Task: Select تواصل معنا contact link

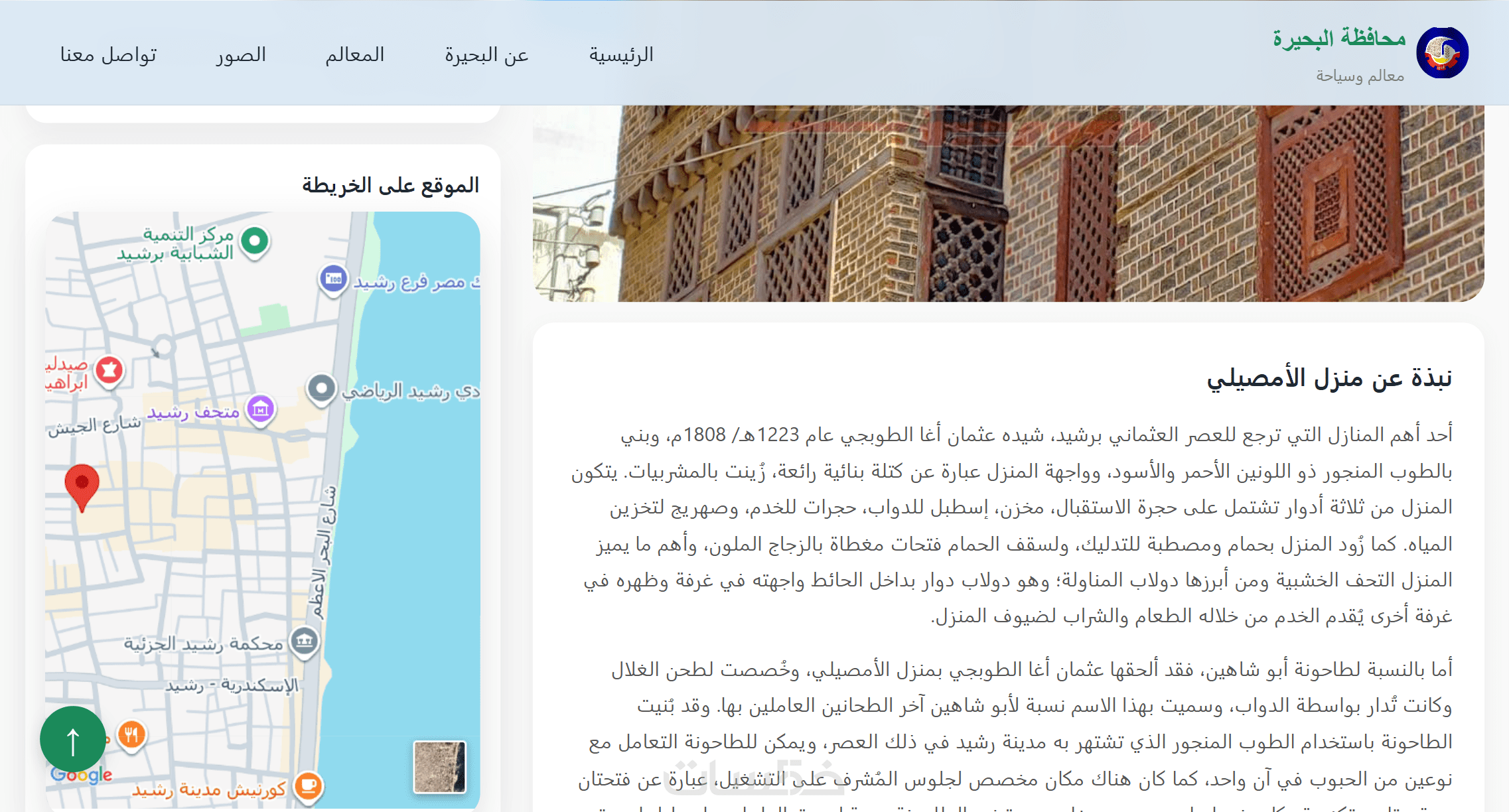Action: pos(109,54)
